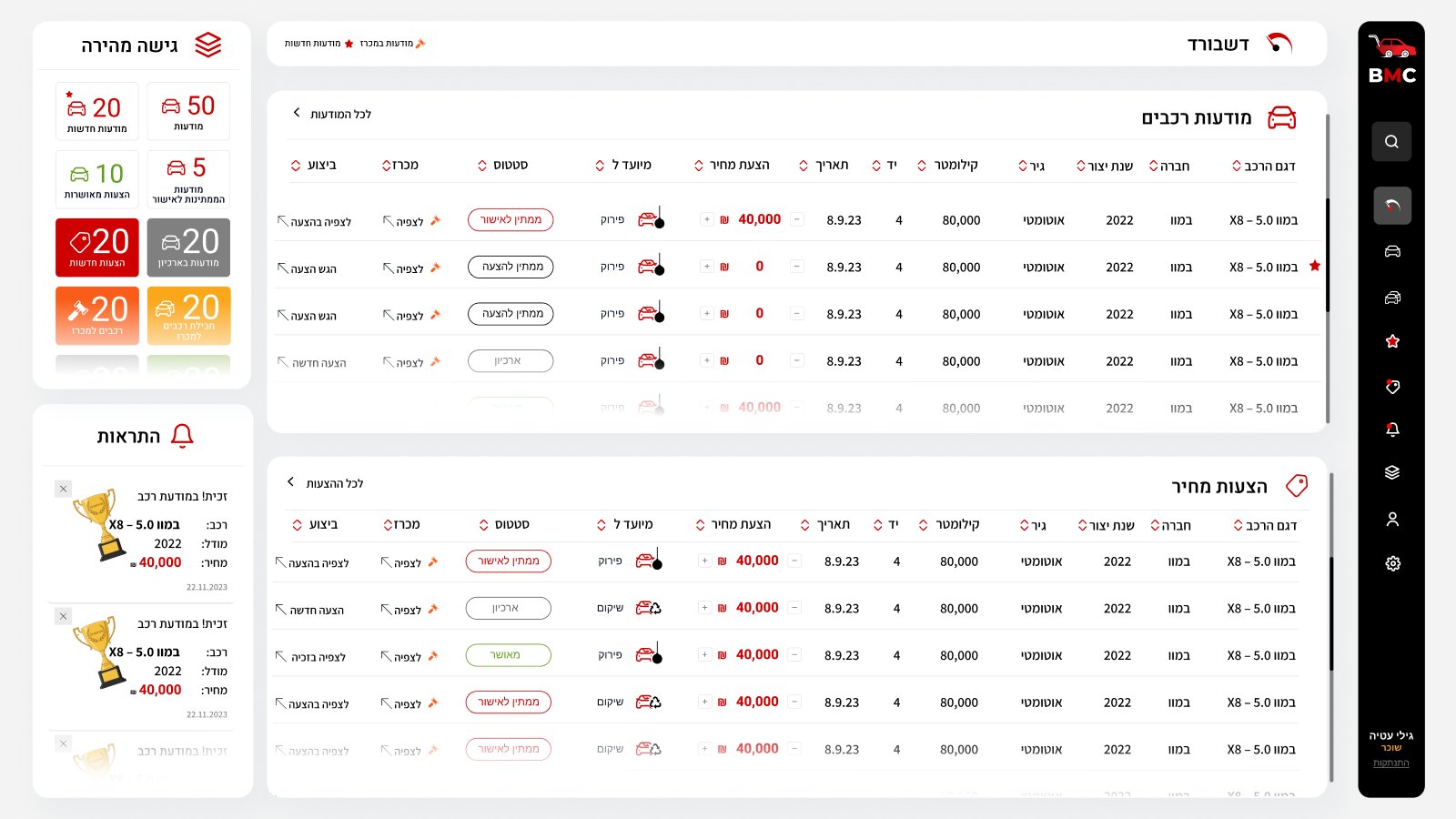Open the single car icon in the sidebar
This screenshot has height=819, width=1456.
tap(1392, 252)
